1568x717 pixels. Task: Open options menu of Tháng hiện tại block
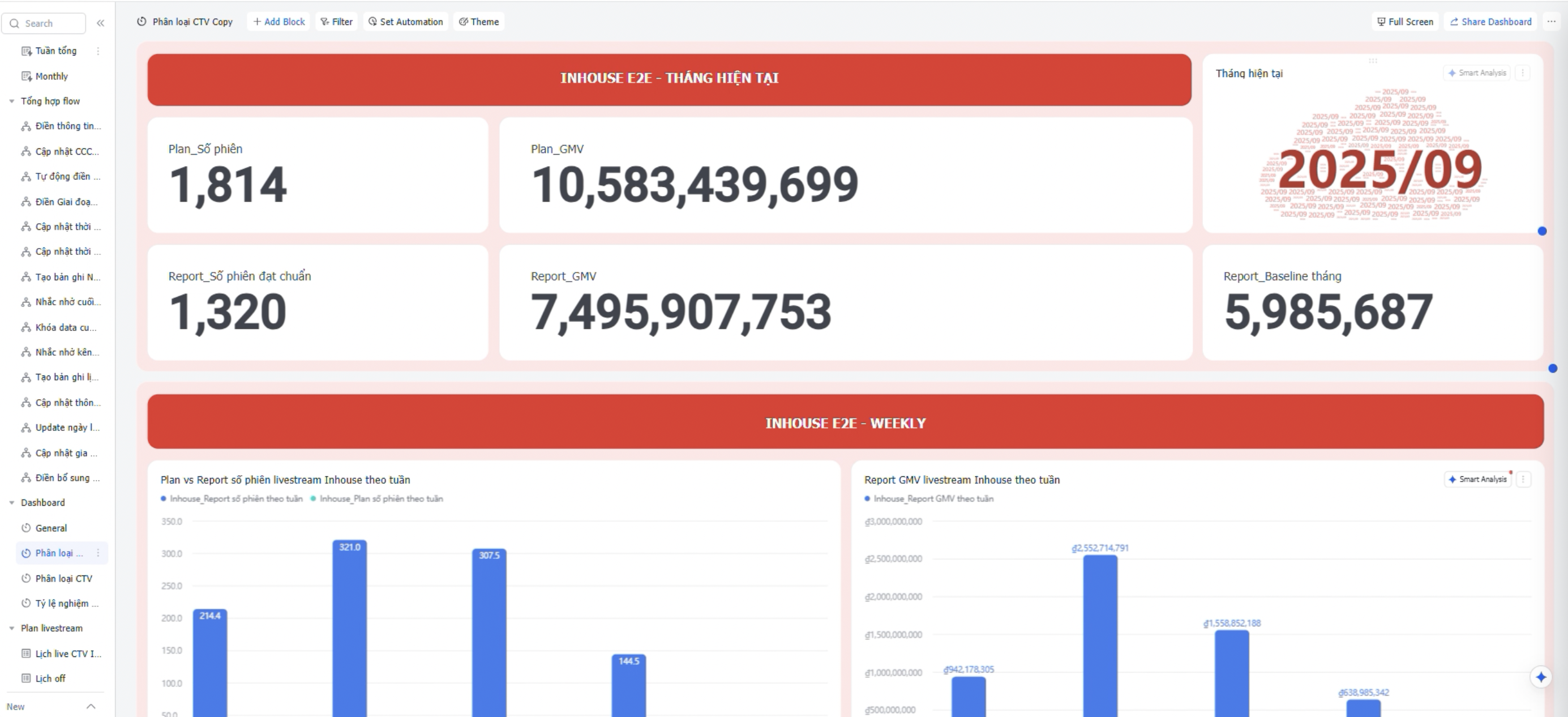tap(1522, 73)
